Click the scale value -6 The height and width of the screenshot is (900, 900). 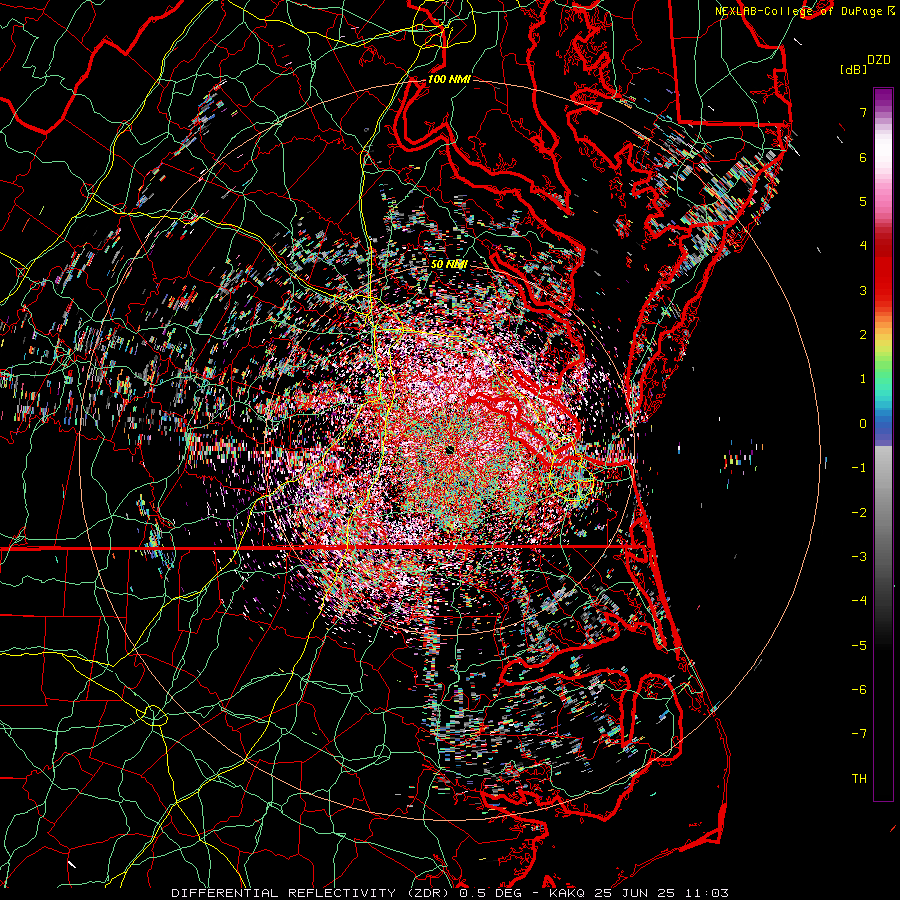859,690
